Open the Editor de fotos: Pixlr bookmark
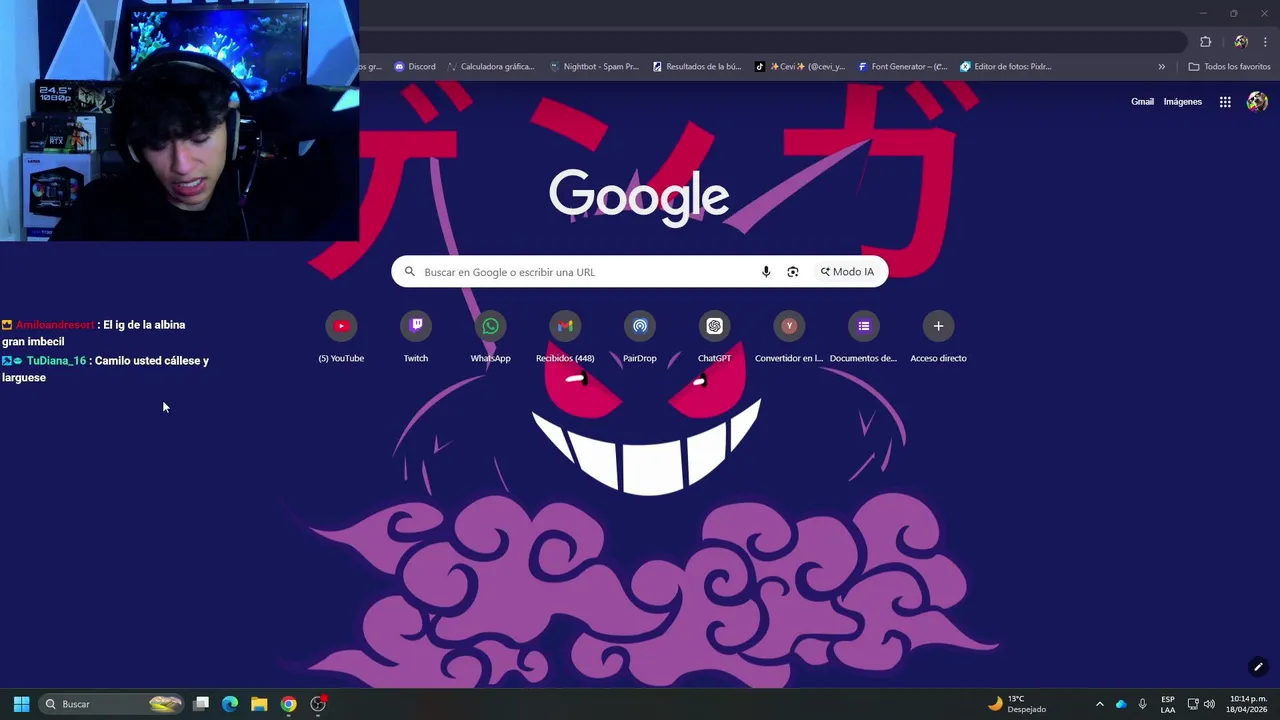Viewport: 1280px width, 720px height. pos(1006,67)
